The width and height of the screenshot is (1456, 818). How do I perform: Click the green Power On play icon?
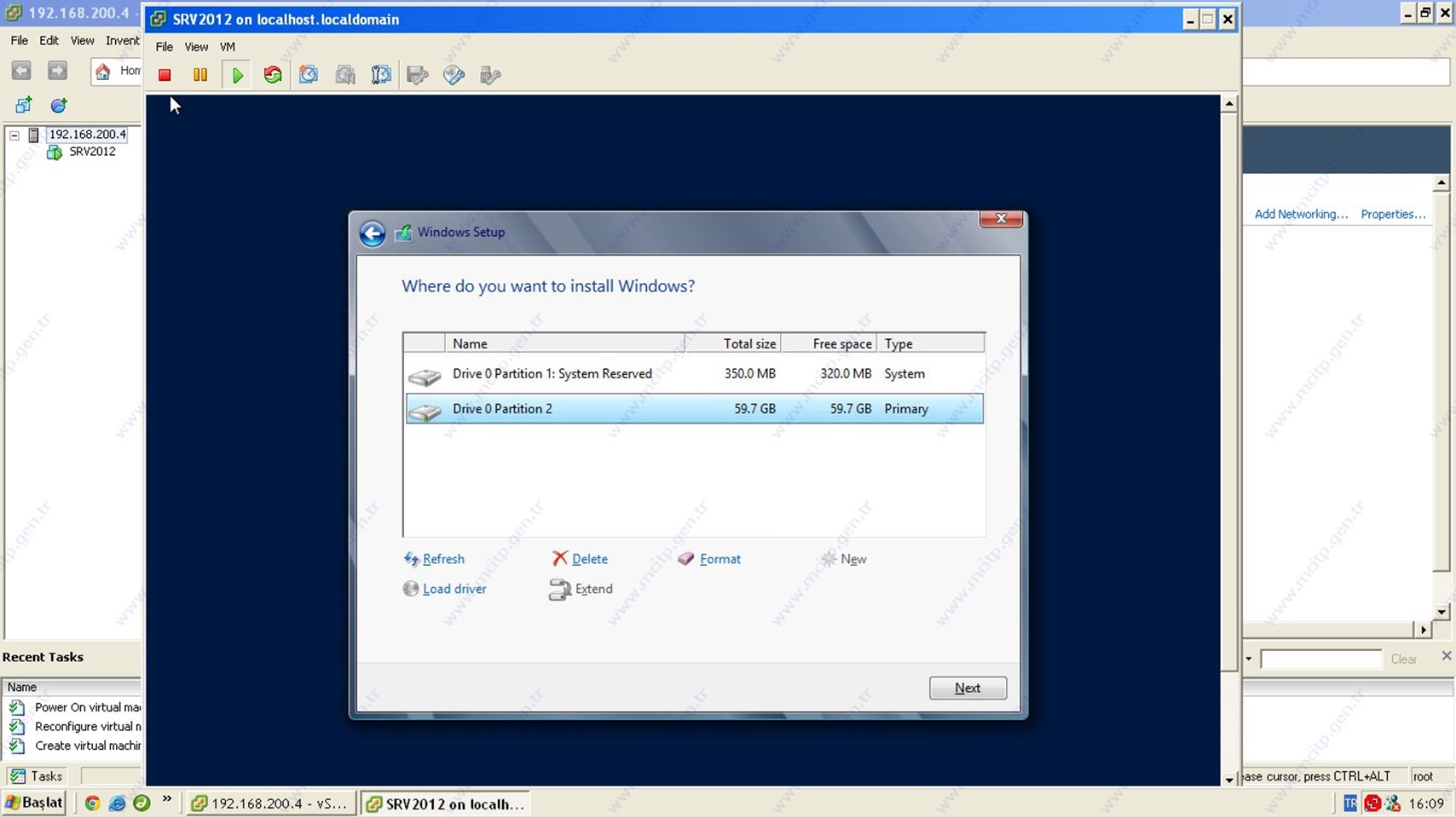(x=237, y=75)
